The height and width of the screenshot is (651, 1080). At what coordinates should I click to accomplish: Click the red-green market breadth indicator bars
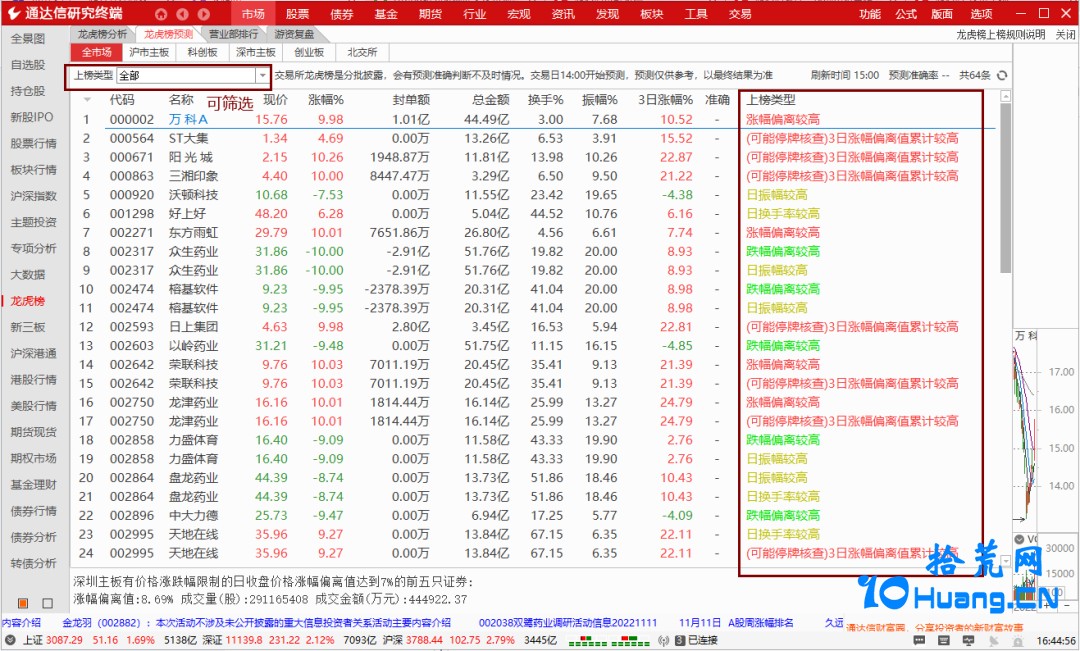tap(610, 641)
